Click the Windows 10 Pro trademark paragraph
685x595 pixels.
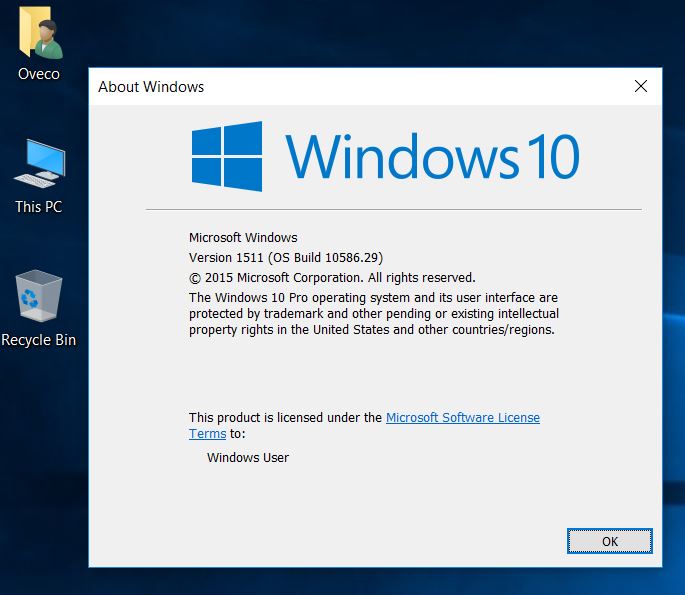(374, 314)
